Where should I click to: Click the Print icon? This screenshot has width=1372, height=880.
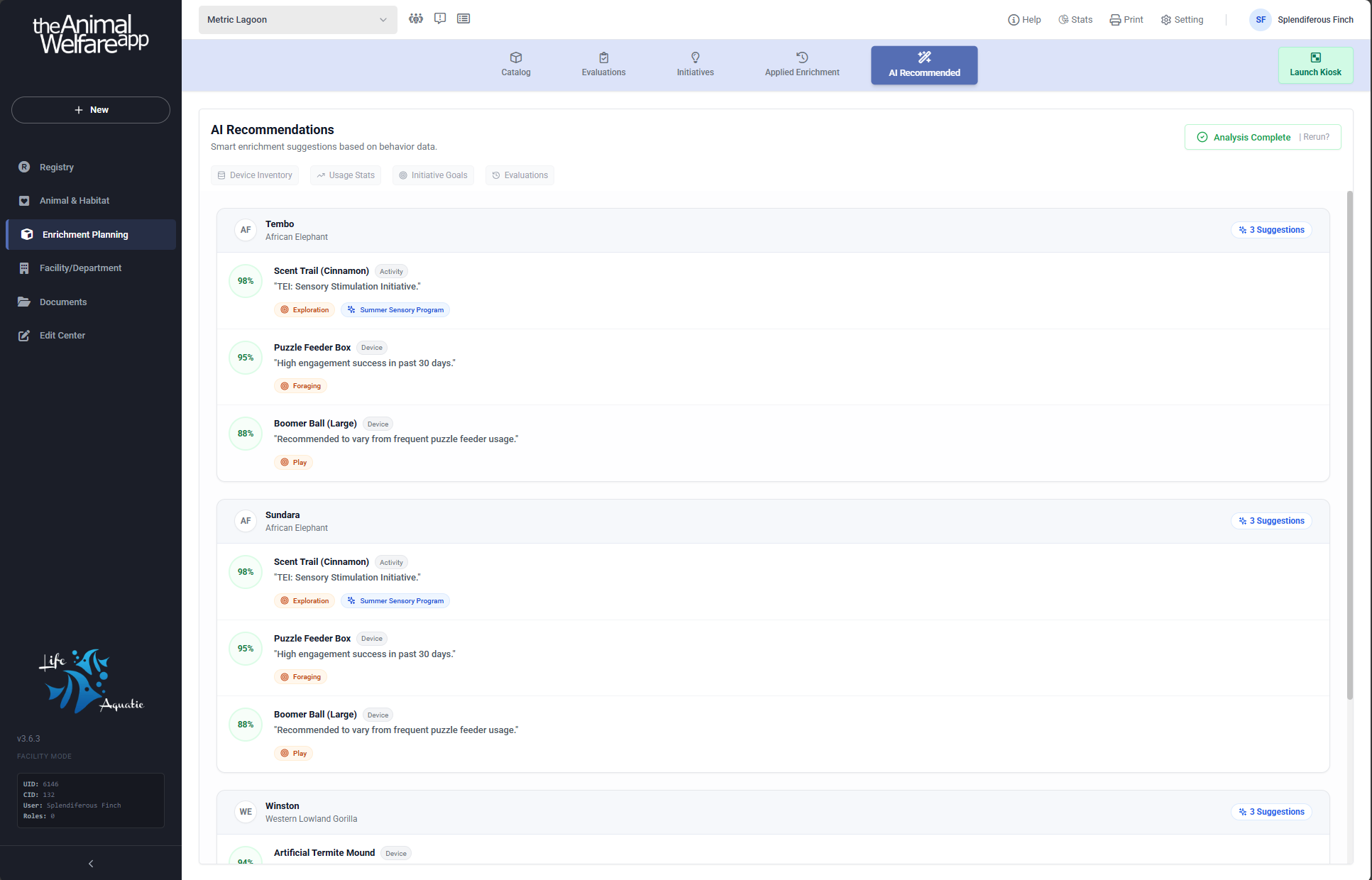point(1126,20)
